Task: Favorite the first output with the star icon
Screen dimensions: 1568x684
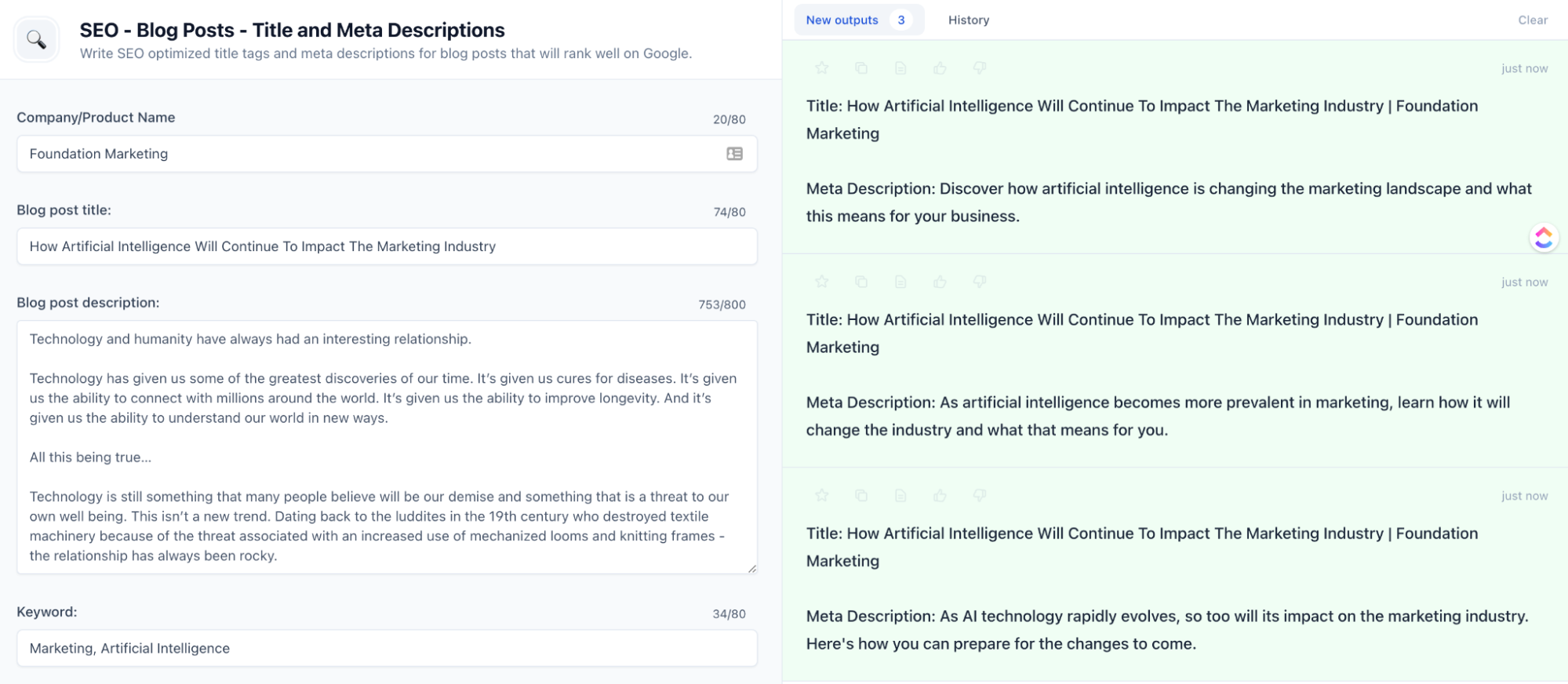Action: (821, 68)
